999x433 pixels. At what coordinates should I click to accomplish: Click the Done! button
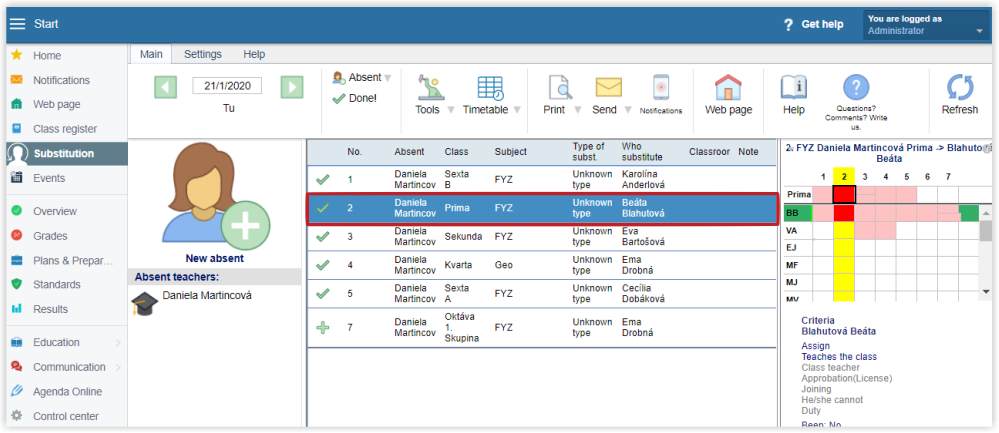(356, 99)
